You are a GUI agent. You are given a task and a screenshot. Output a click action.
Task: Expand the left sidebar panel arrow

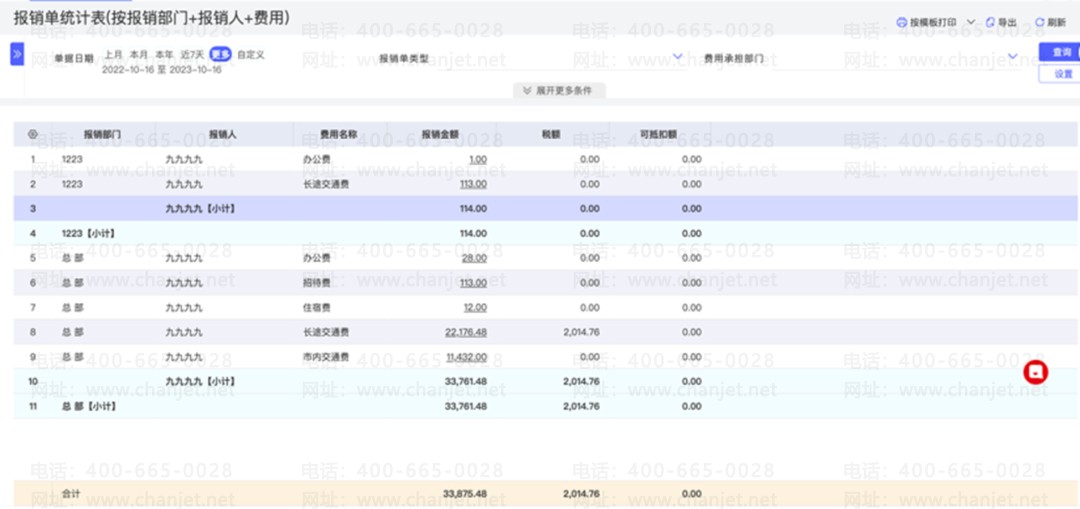tap(17, 54)
